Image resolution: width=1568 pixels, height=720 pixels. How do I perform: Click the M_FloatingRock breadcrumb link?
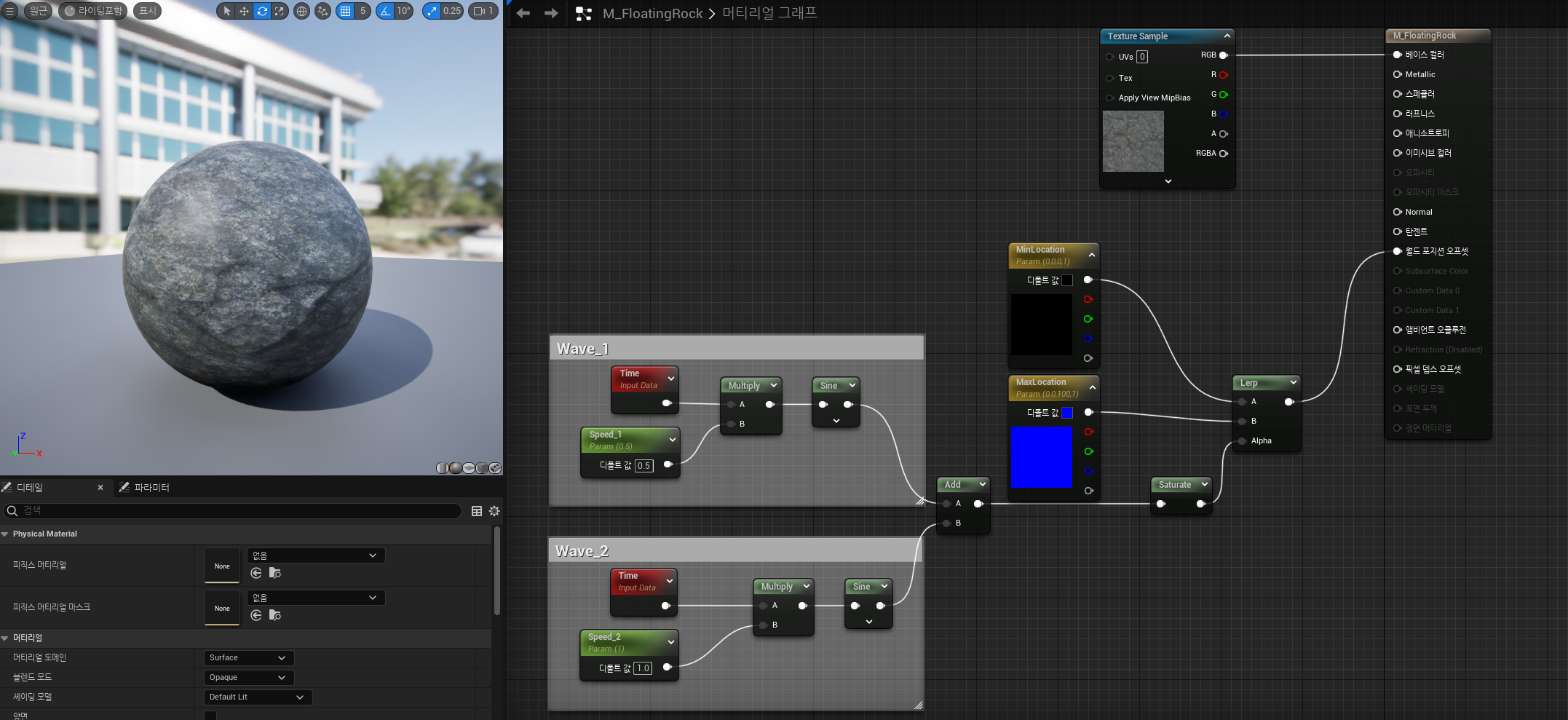pyautogui.click(x=652, y=13)
